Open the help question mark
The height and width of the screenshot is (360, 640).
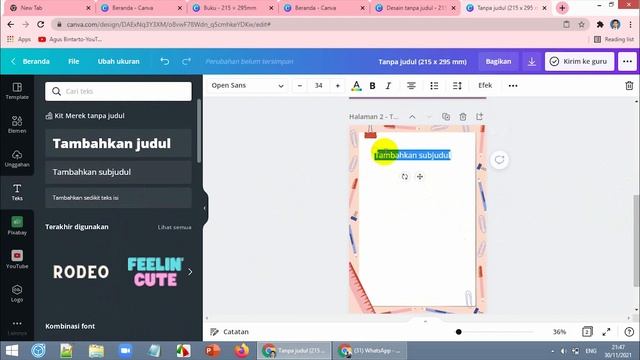(x=629, y=332)
